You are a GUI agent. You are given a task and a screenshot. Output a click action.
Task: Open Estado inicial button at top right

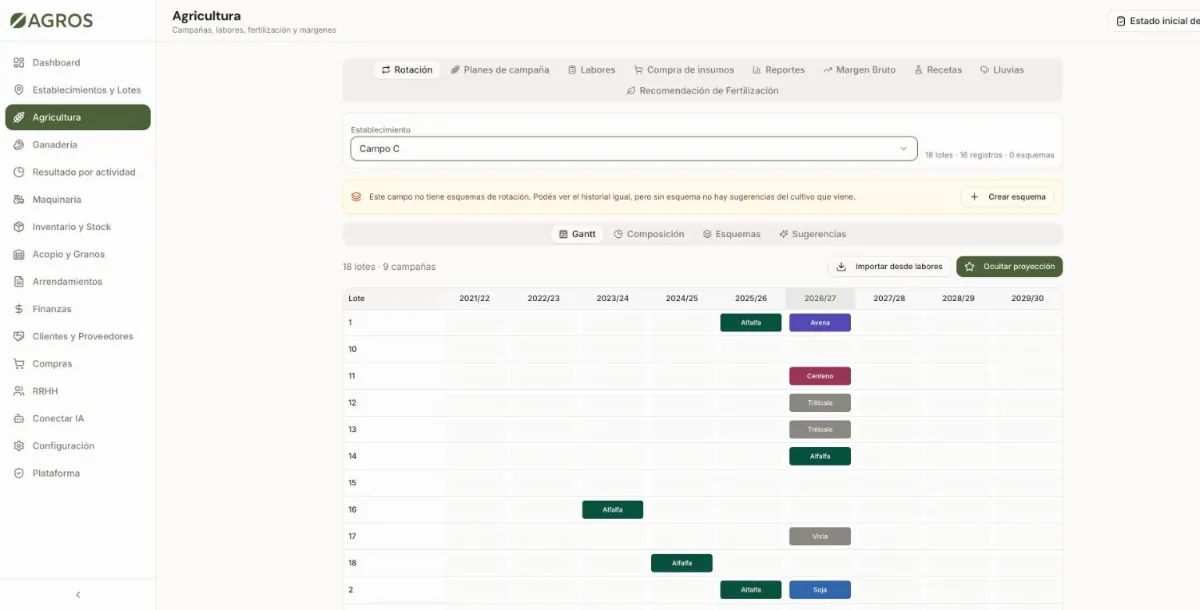[1155, 21]
